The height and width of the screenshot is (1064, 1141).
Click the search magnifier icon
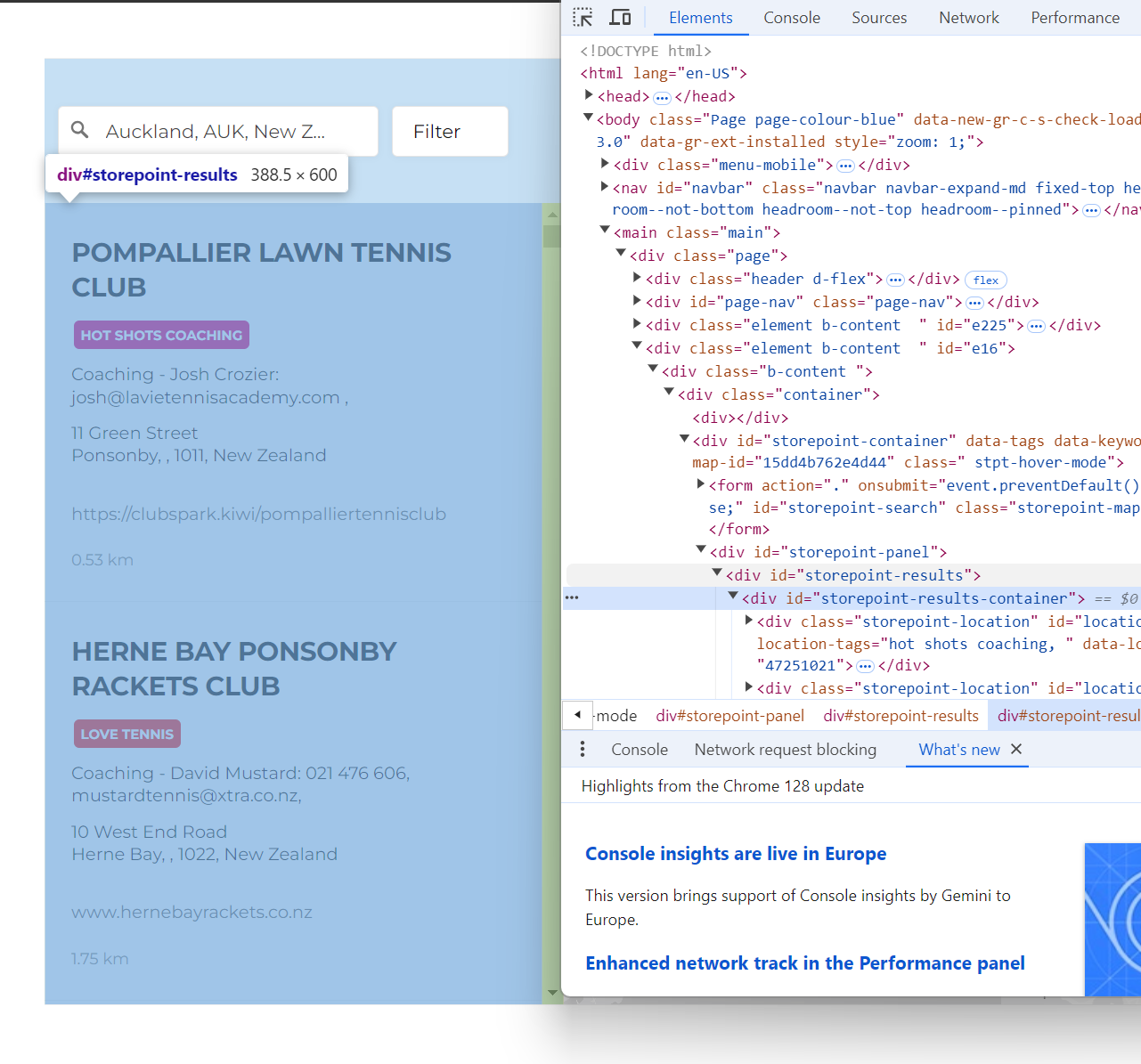[80, 130]
